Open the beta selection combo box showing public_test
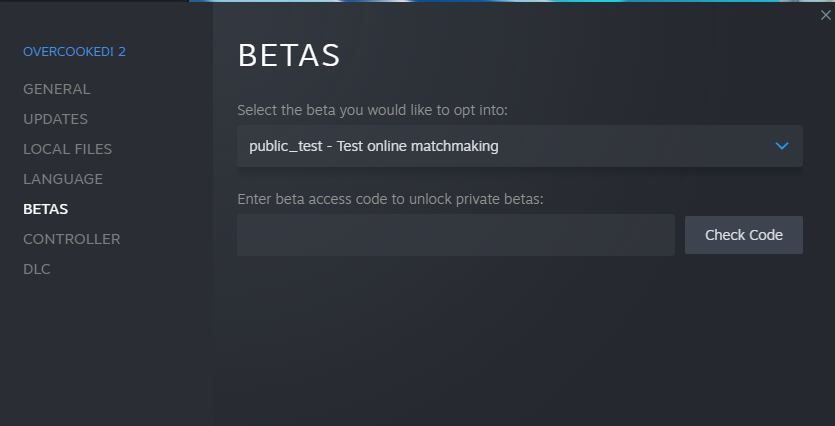The height and width of the screenshot is (426, 835). [x=520, y=146]
